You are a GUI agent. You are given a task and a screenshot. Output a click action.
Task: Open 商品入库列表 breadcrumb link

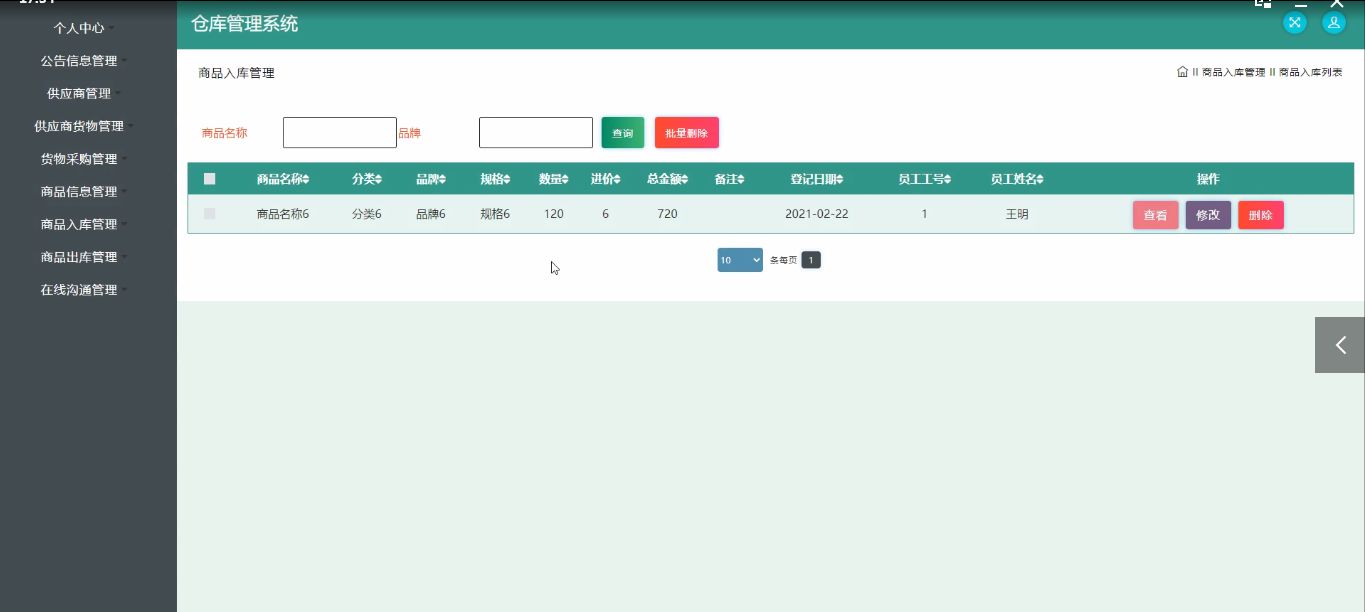(1310, 72)
